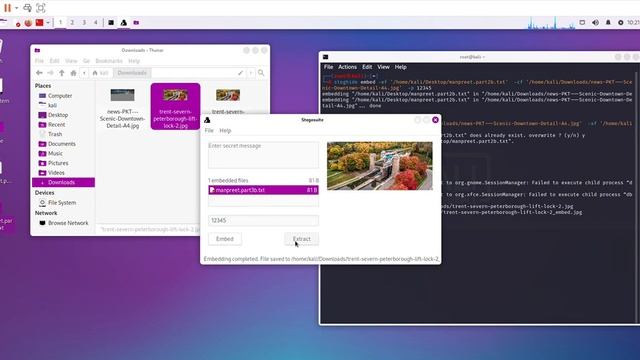
Task: Search files with the Thunar magnifier icon
Action: [261, 73]
